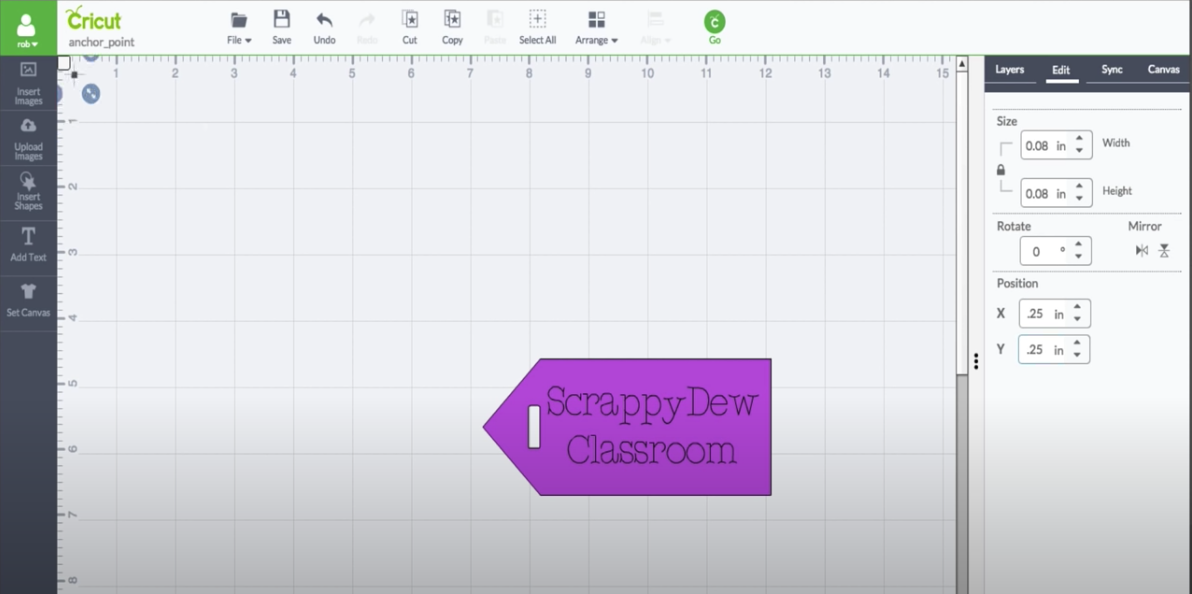Open Insert Images from left sidebar
Image resolution: width=1192 pixels, height=594 pixels.
28,82
